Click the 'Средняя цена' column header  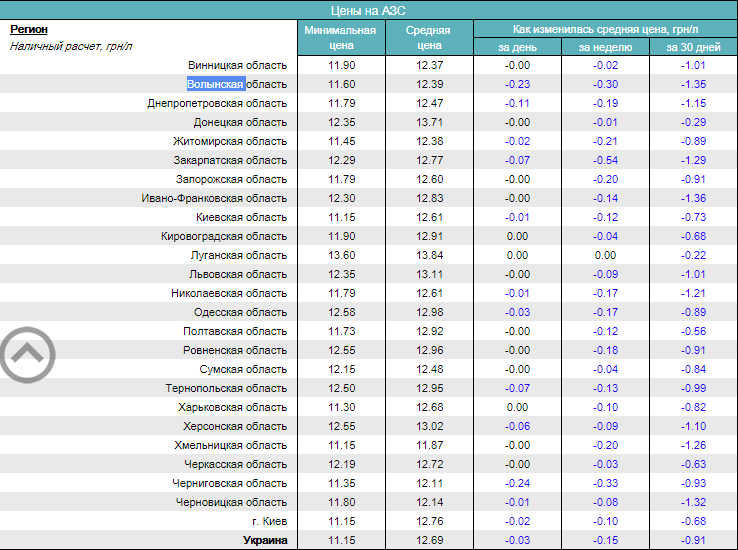428,37
